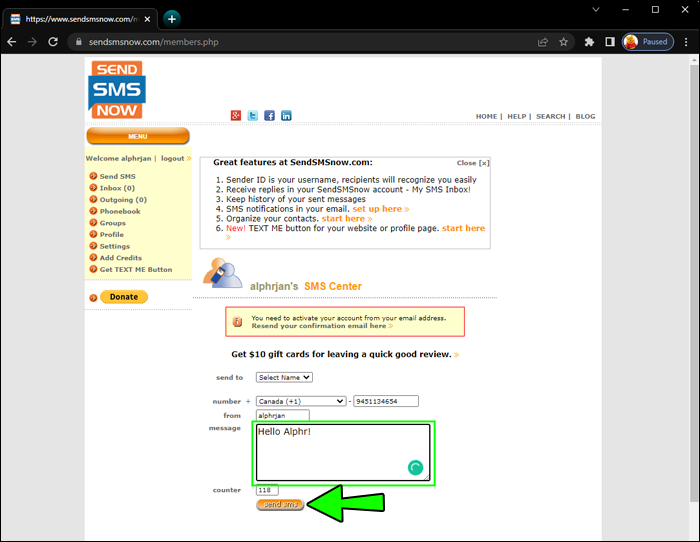Screen dimensions: 700x542
Task: Click Resend your confirmation email here
Action: [319, 326]
